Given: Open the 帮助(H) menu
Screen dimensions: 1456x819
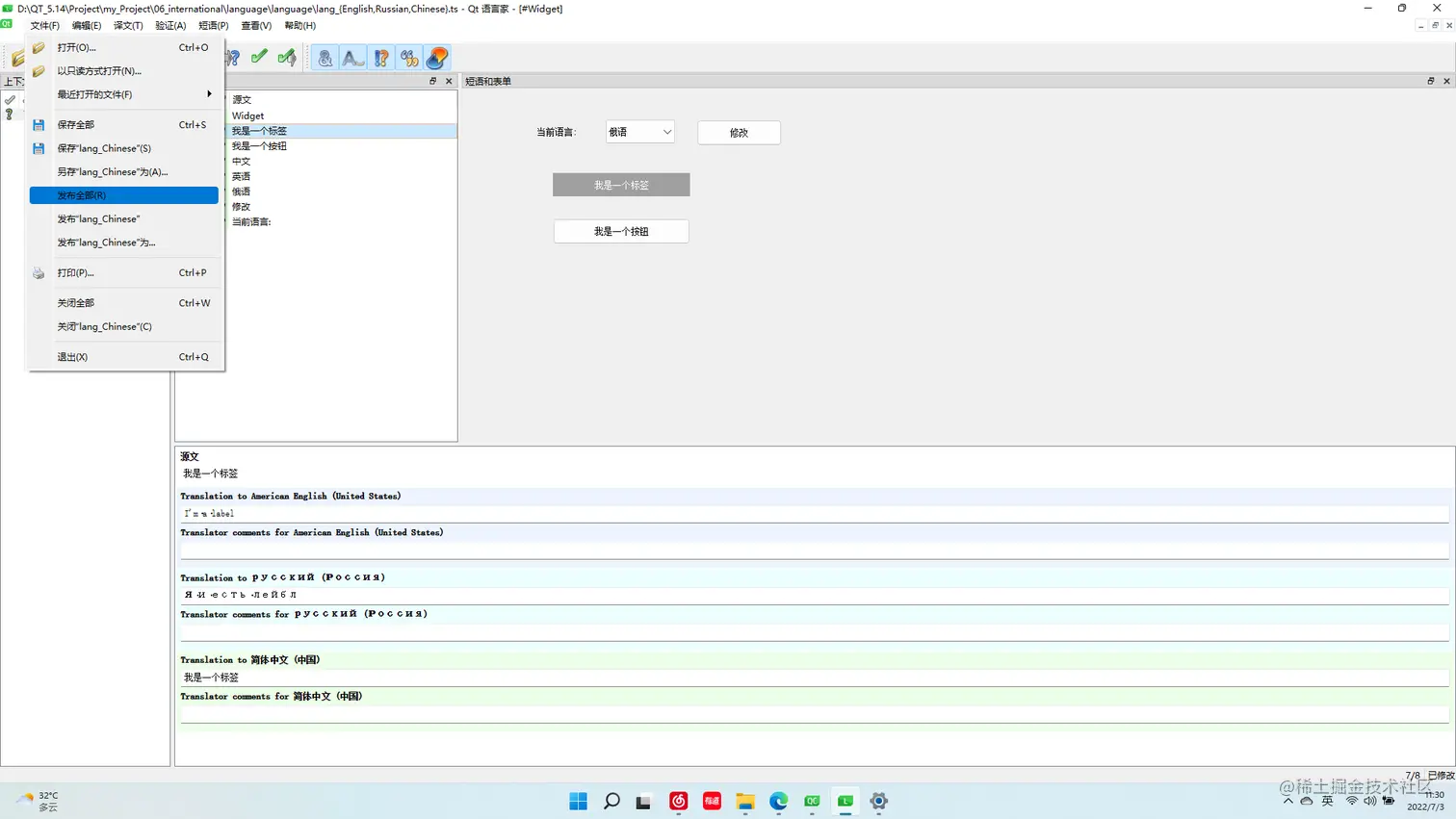Looking at the screenshot, I should click(299, 26).
